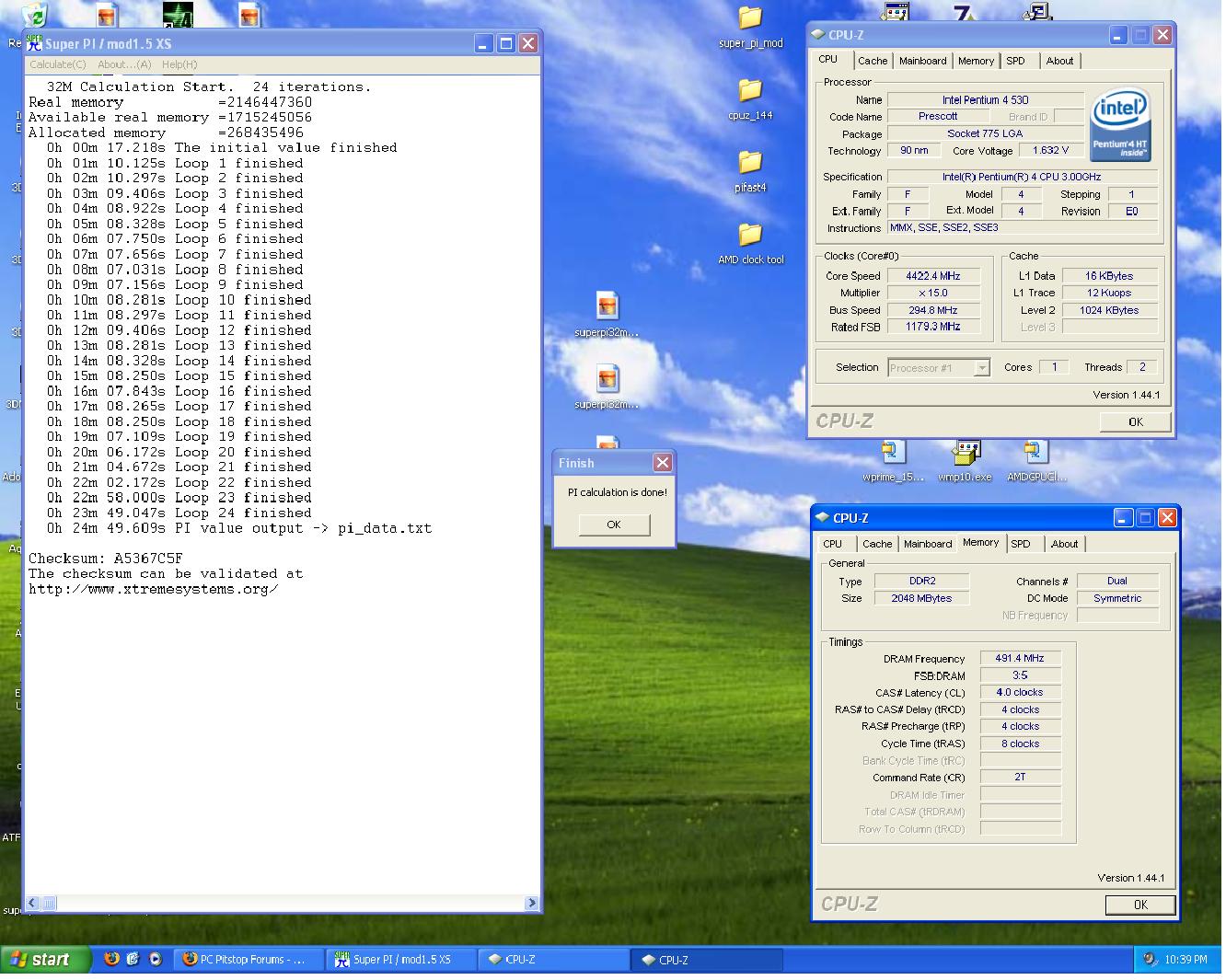The image size is (1226, 980).
Task: Click Super PI horizontal scrollbar right arrow
Action: click(531, 904)
